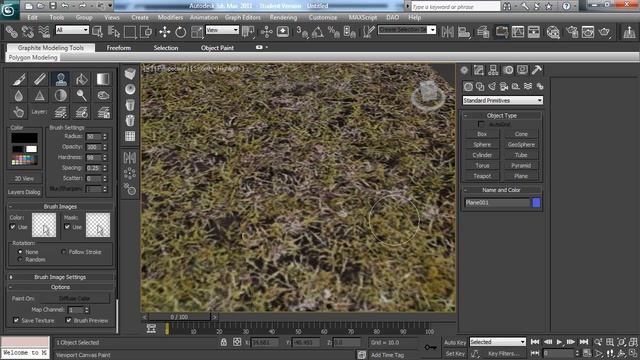This screenshot has height=360, width=640.
Task: Toggle the Save Texture checkbox
Action: [16, 320]
